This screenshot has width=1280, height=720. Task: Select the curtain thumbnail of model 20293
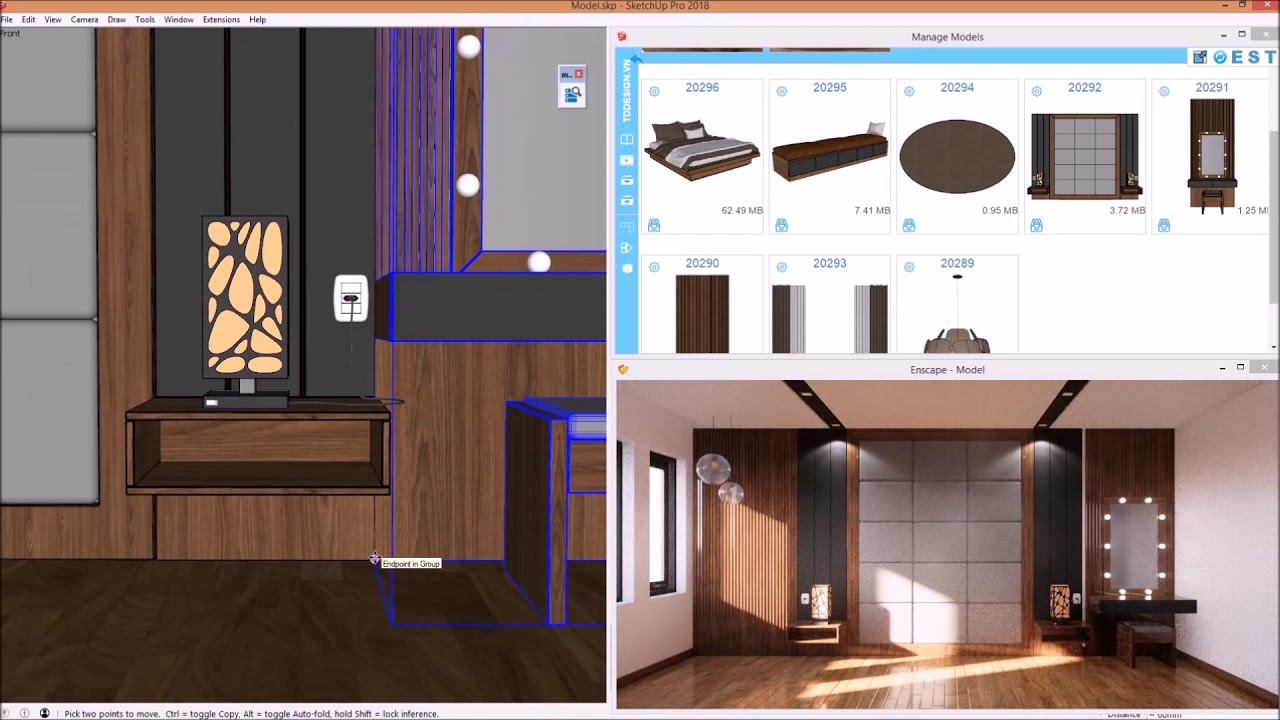tap(830, 319)
